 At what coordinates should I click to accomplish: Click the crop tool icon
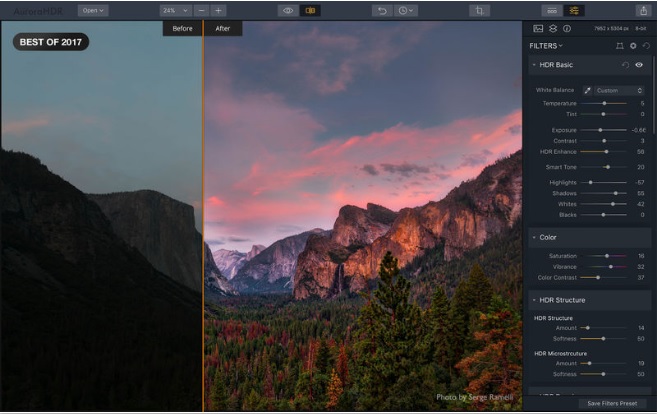tap(480, 10)
